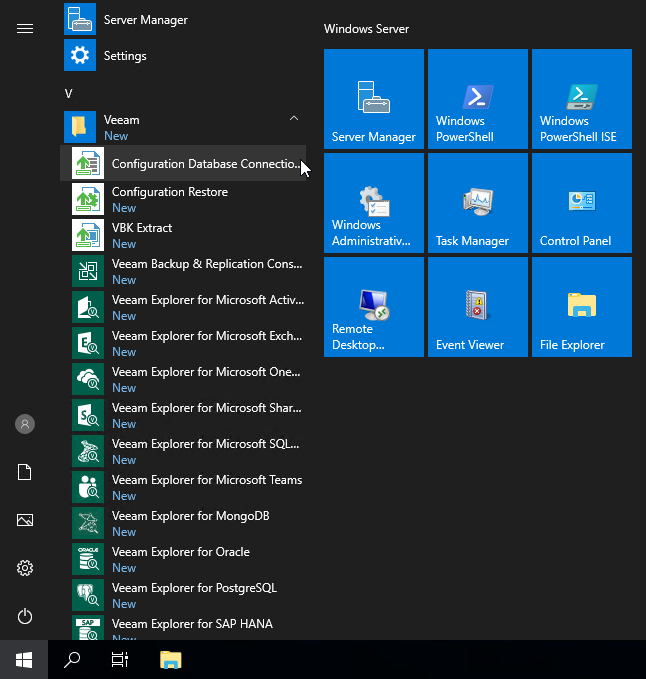Viewport: 646px width, 679px height.
Task: Launch Remote Desktop Connection tile
Action: pos(374,307)
